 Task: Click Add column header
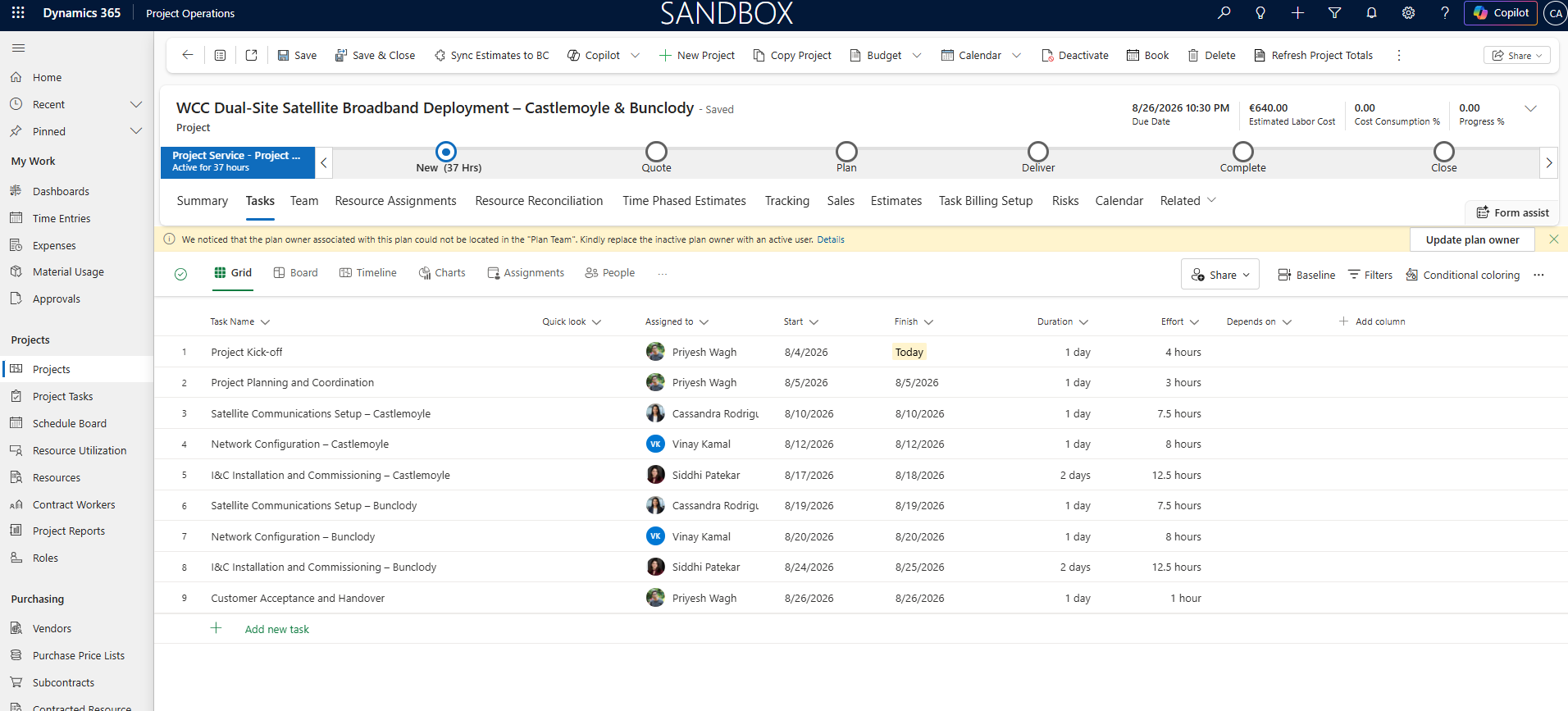pyautogui.click(x=1372, y=321)
